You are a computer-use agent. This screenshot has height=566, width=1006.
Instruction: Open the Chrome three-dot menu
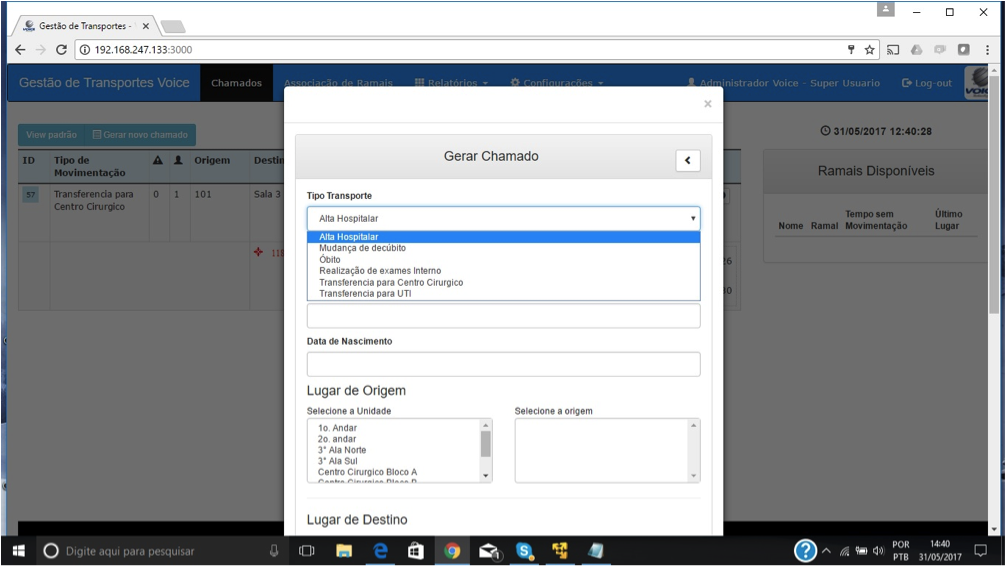(x=986, y=49)
